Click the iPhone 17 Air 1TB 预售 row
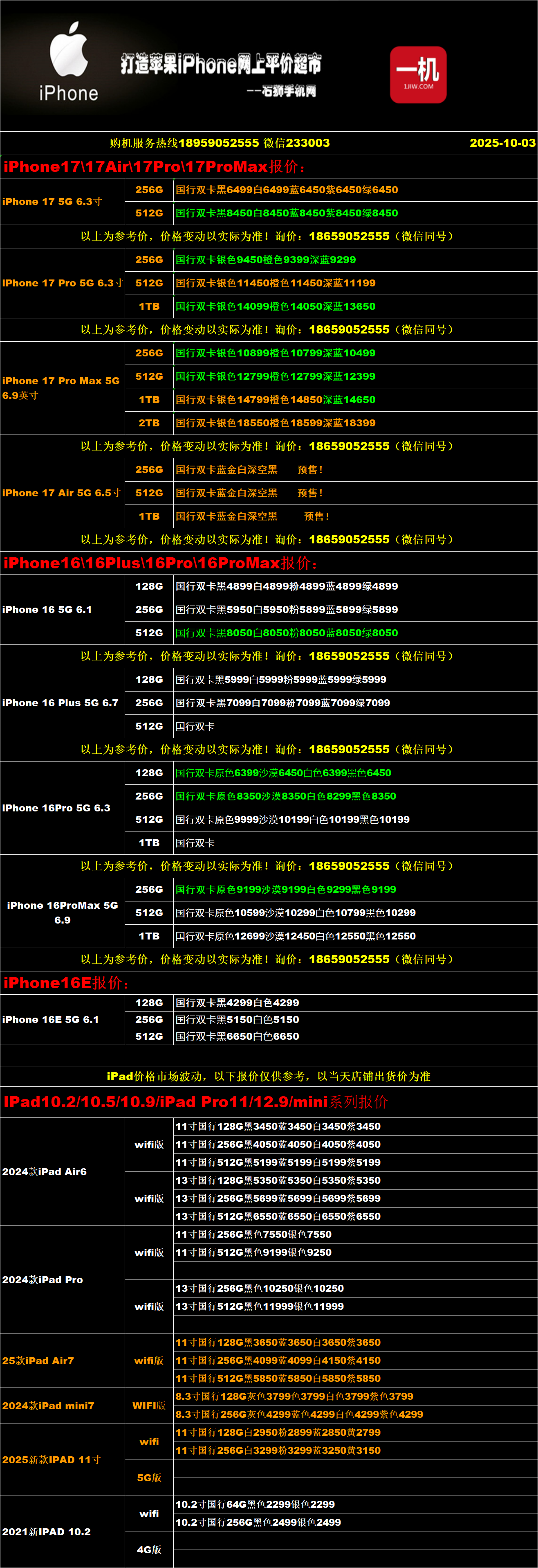 click(x=252, y=516)
